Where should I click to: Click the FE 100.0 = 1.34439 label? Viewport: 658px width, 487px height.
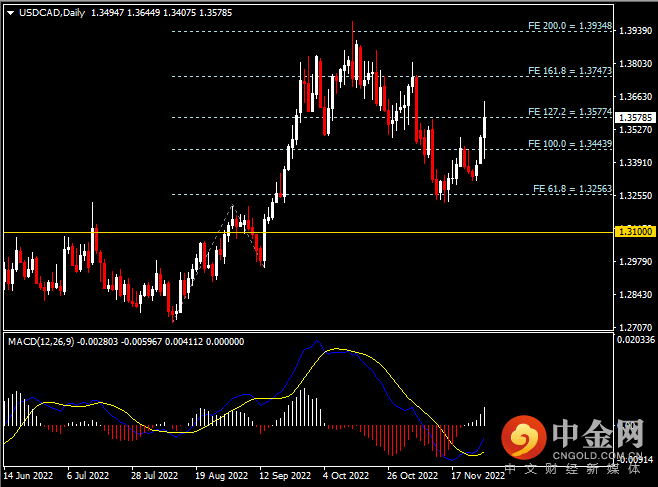tap(569, 144)
